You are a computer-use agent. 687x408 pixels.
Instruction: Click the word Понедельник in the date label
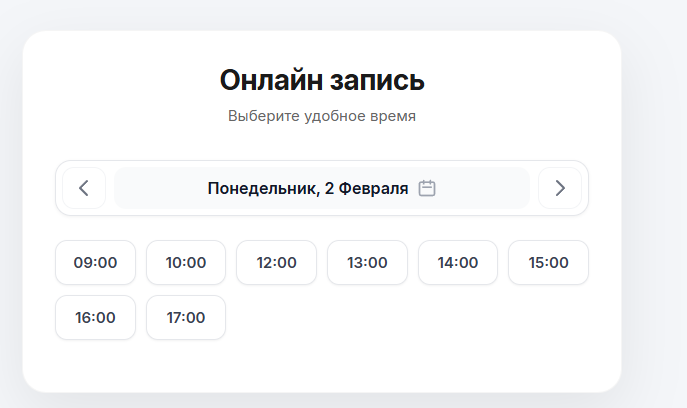262,188
